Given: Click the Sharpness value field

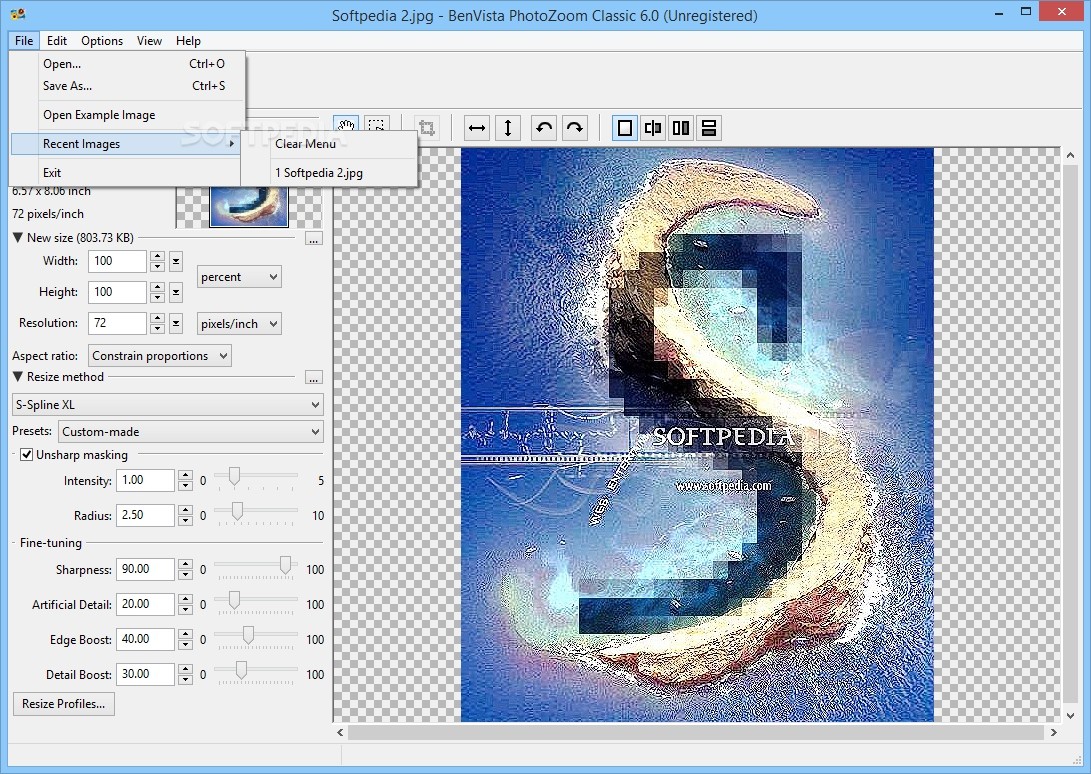Looking at the screenshot, I should 145,569.
